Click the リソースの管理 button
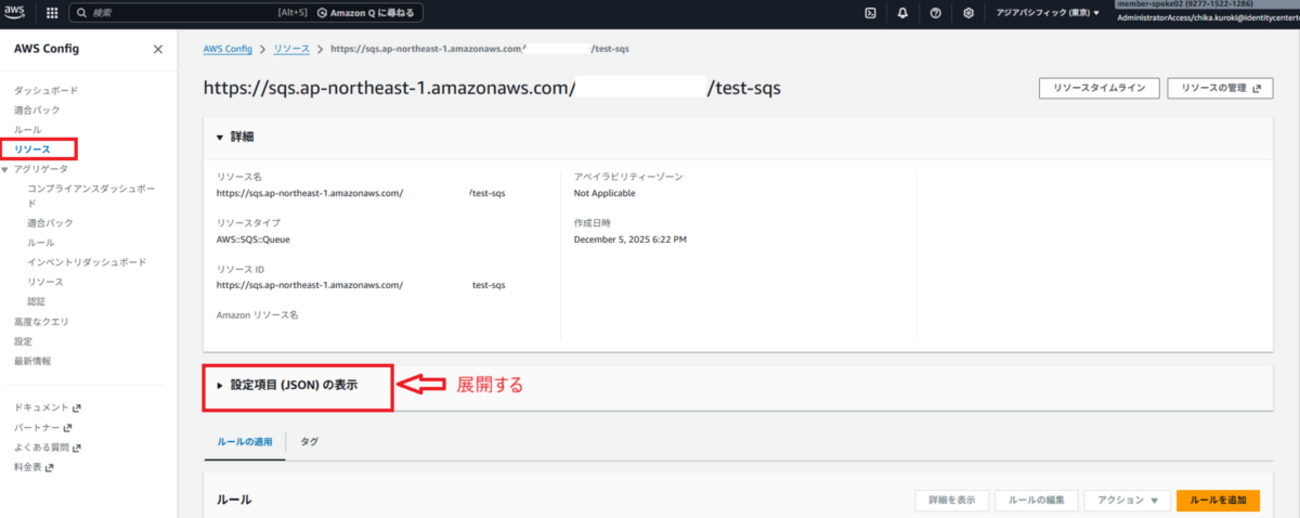The width and height of the screenshot is (1300, 518). click(x=1220, y=88)
